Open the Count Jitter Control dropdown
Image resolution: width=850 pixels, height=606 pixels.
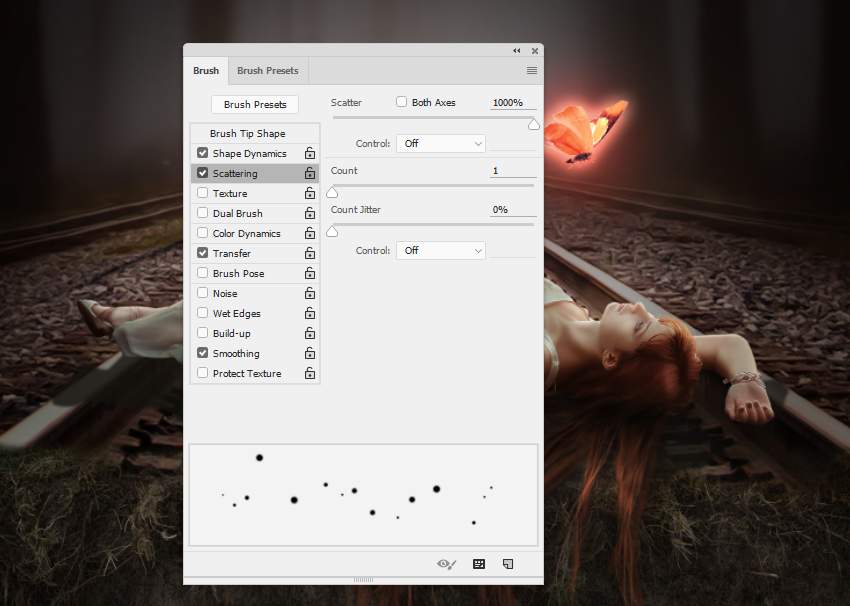point(441,251)
